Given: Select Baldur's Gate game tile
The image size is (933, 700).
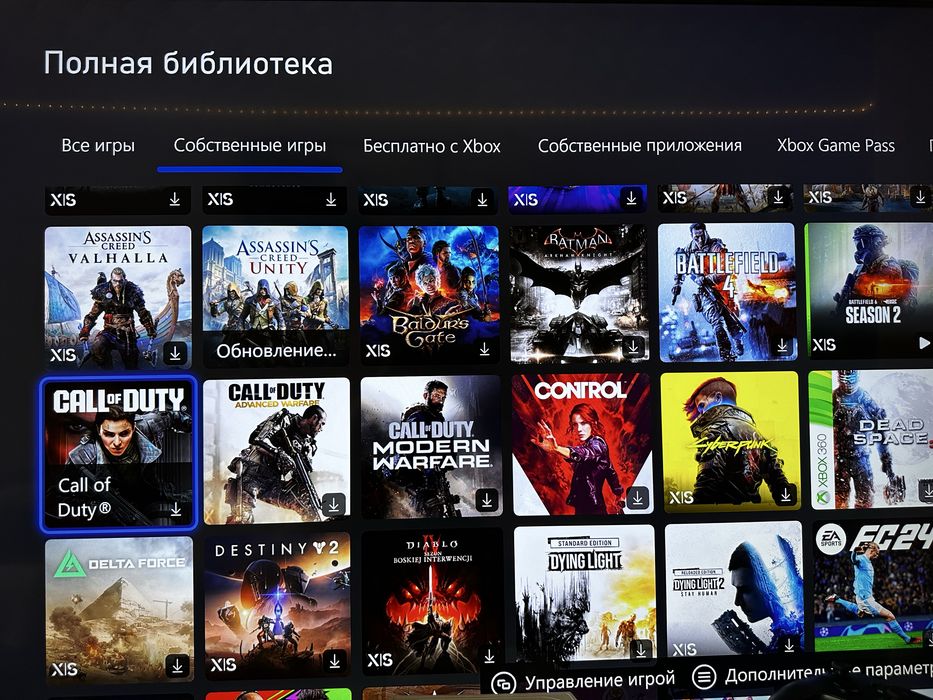Looking at the screenshot, I should 429,295.
